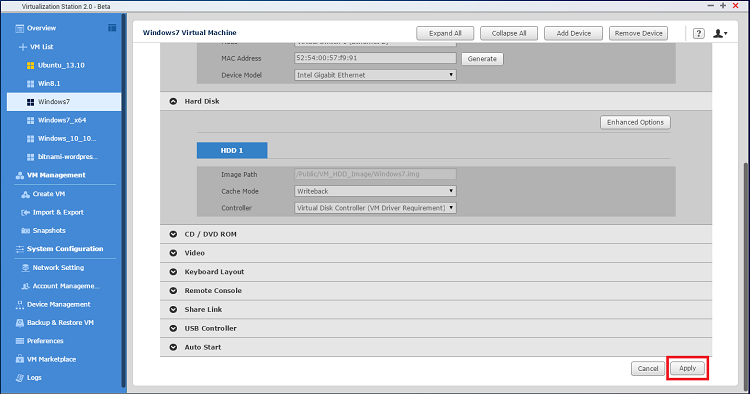Open the Device Model dropdown
Viewport: 750px width, 394px height.
click(x=375, y=75)
